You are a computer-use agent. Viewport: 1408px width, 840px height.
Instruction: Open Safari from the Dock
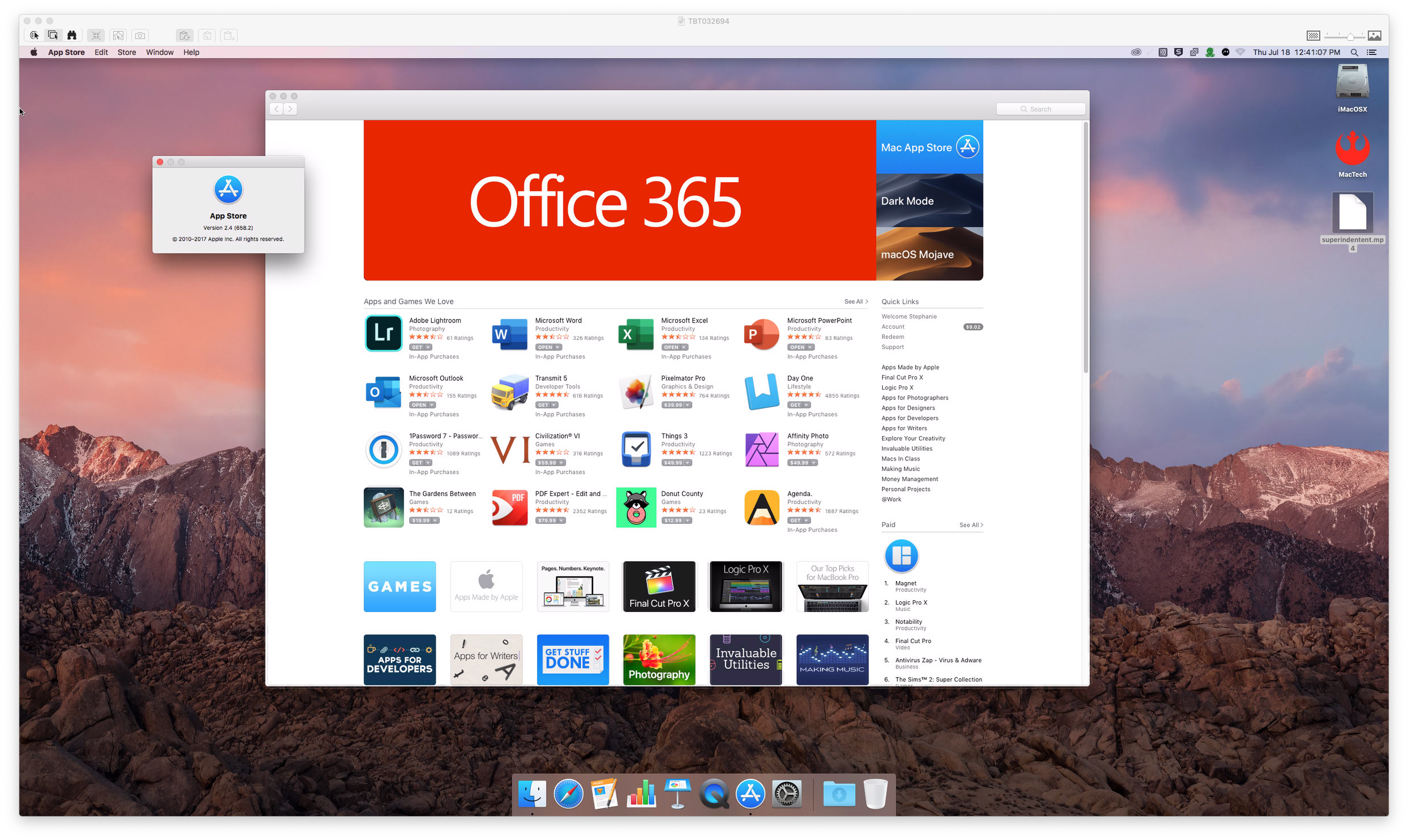pyautogui.click(x=568, y=794)
